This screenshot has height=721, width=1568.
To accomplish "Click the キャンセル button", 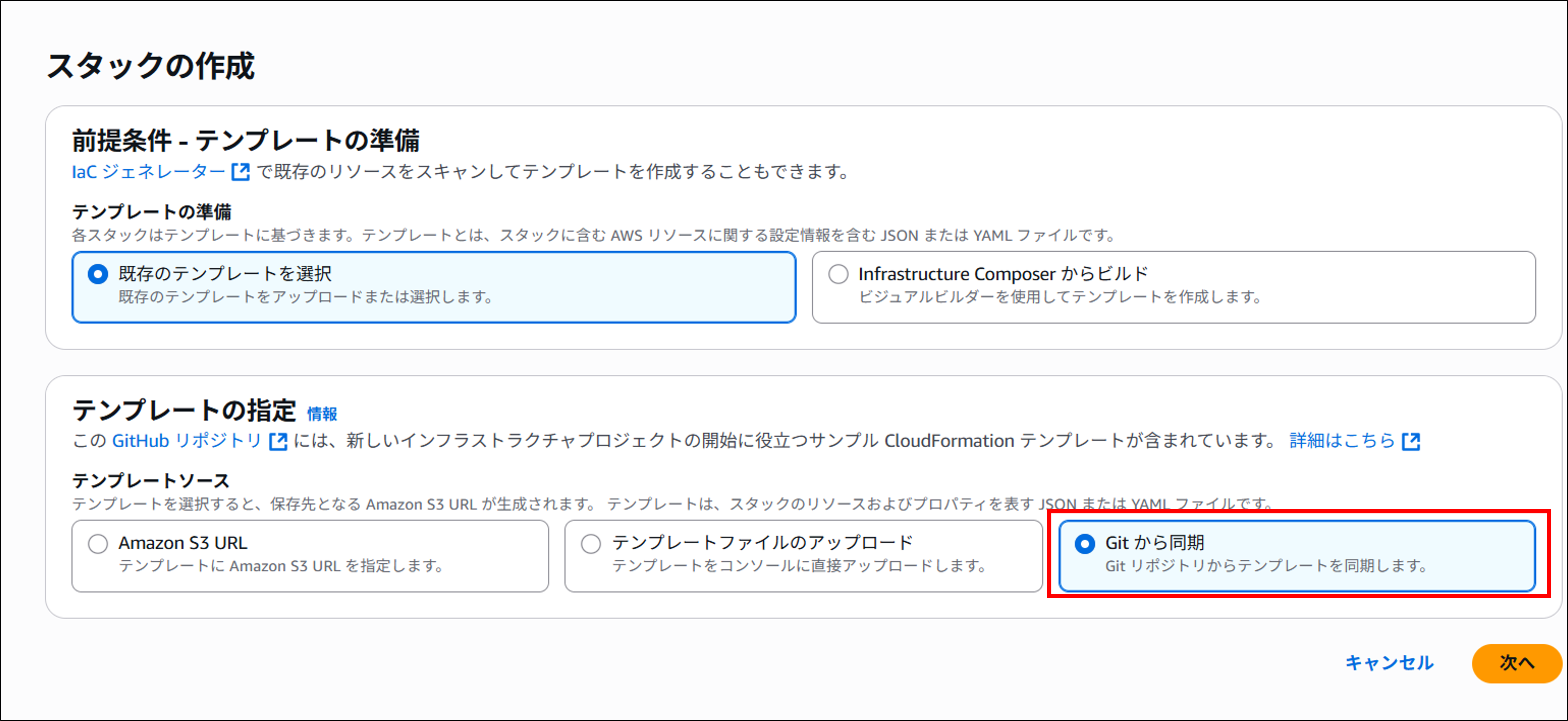I will pos(1389,662).
